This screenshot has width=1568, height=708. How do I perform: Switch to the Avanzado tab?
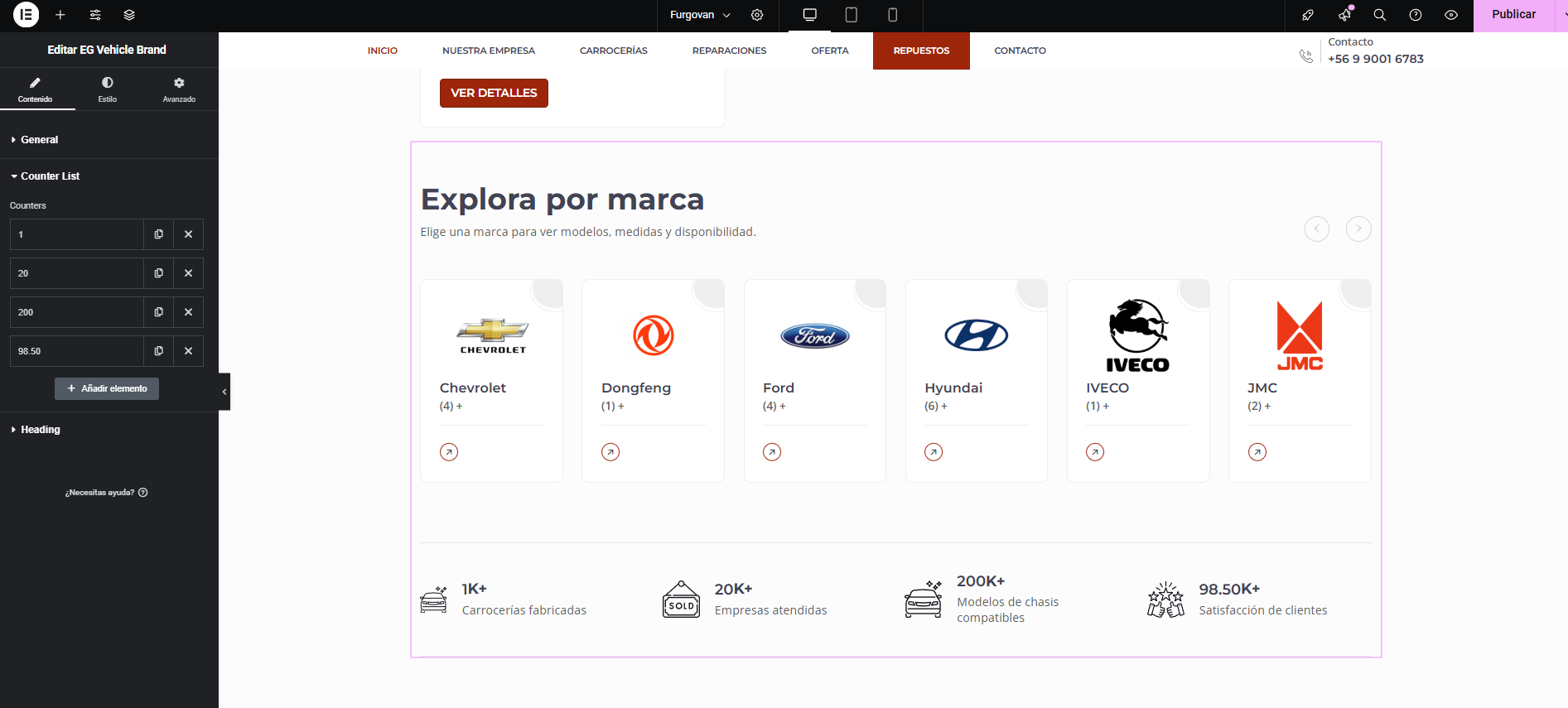click(x=179, y=89)
